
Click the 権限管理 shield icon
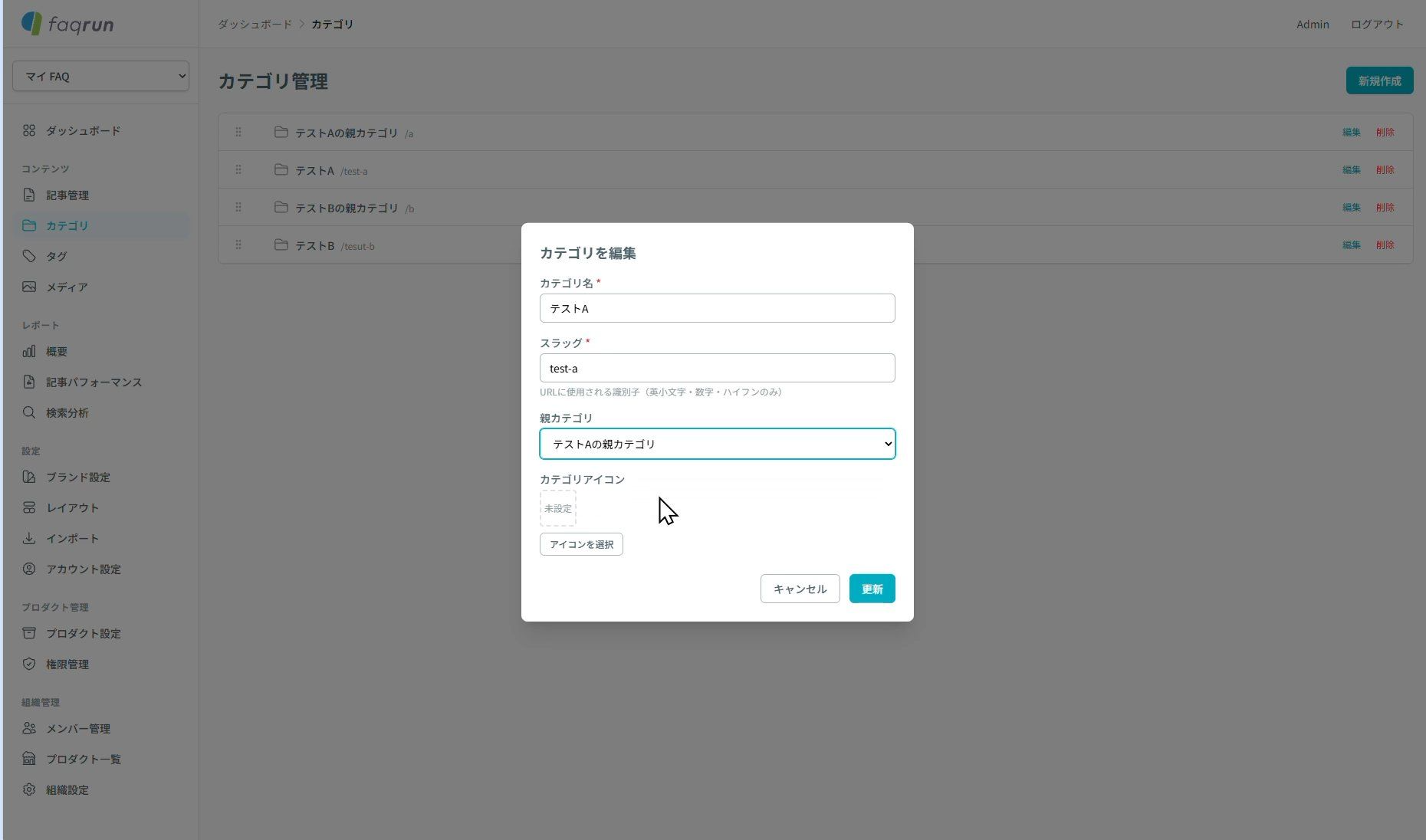(29, 664)
